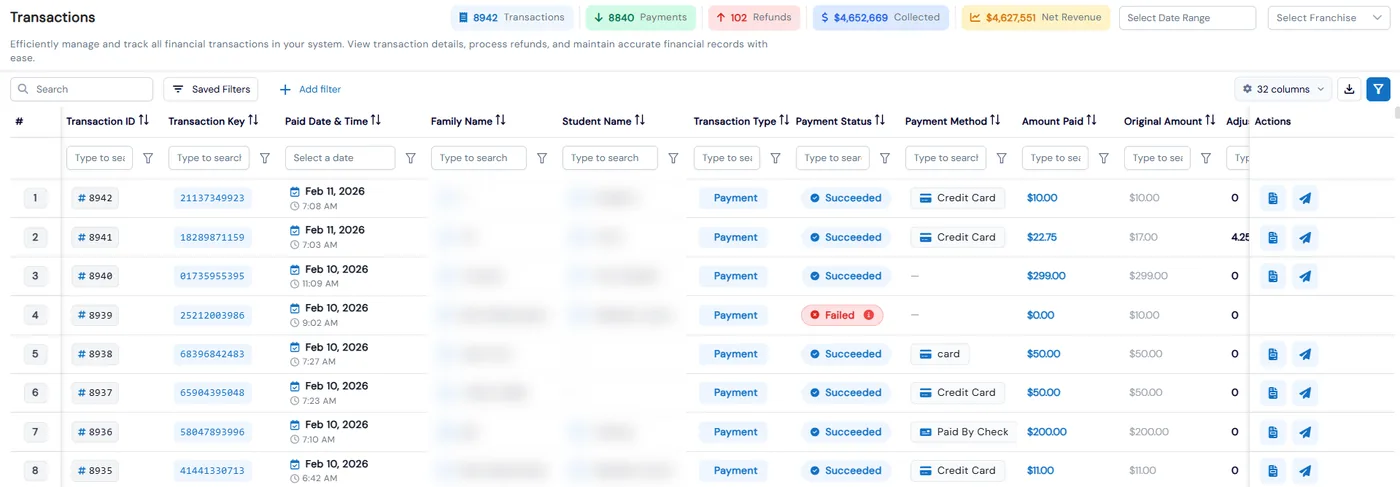
Task: Click transaction key 18289871159
Action: tap(212, 237)
